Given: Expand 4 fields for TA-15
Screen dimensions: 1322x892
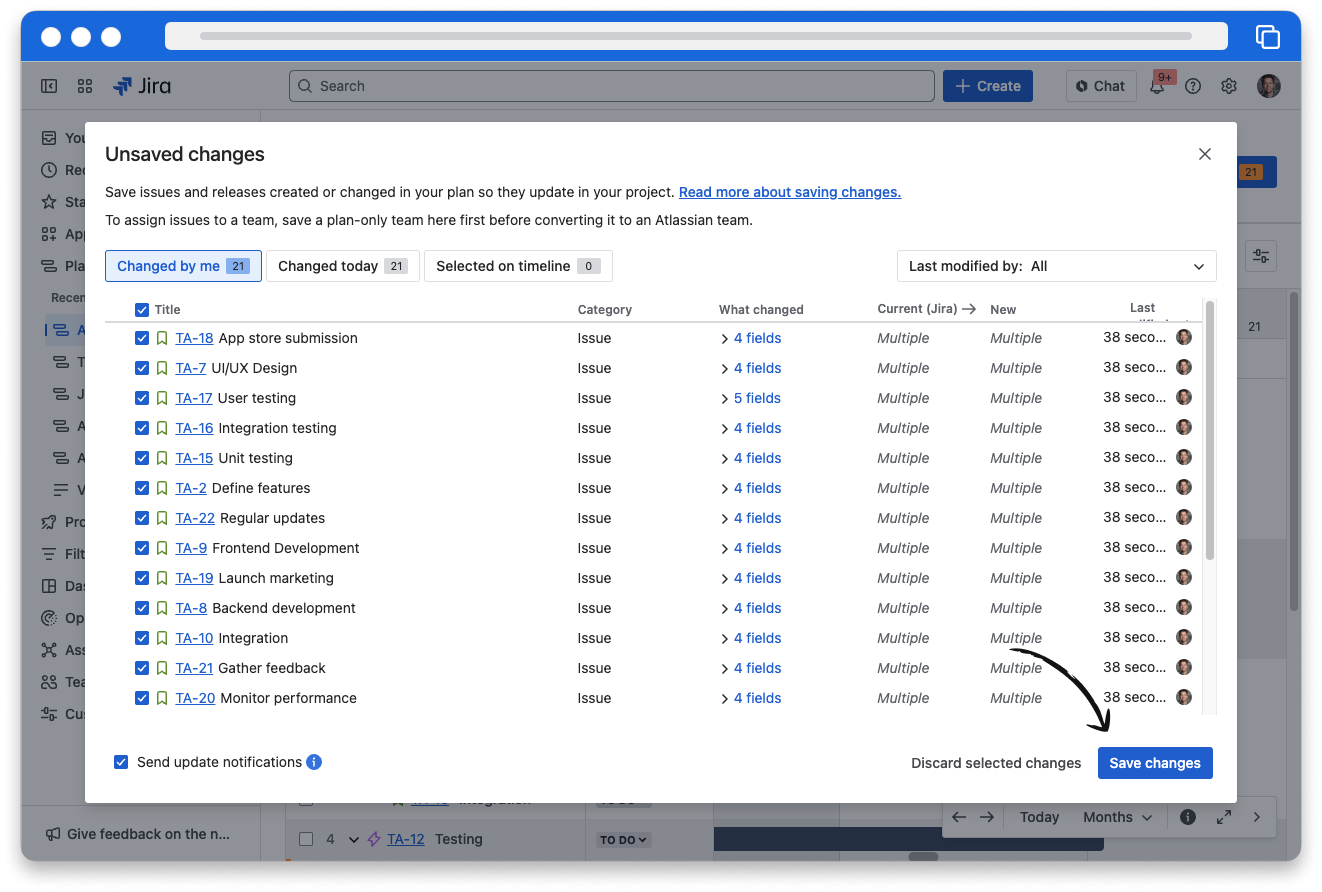Looking at the screenshot, I should (751, 458).
